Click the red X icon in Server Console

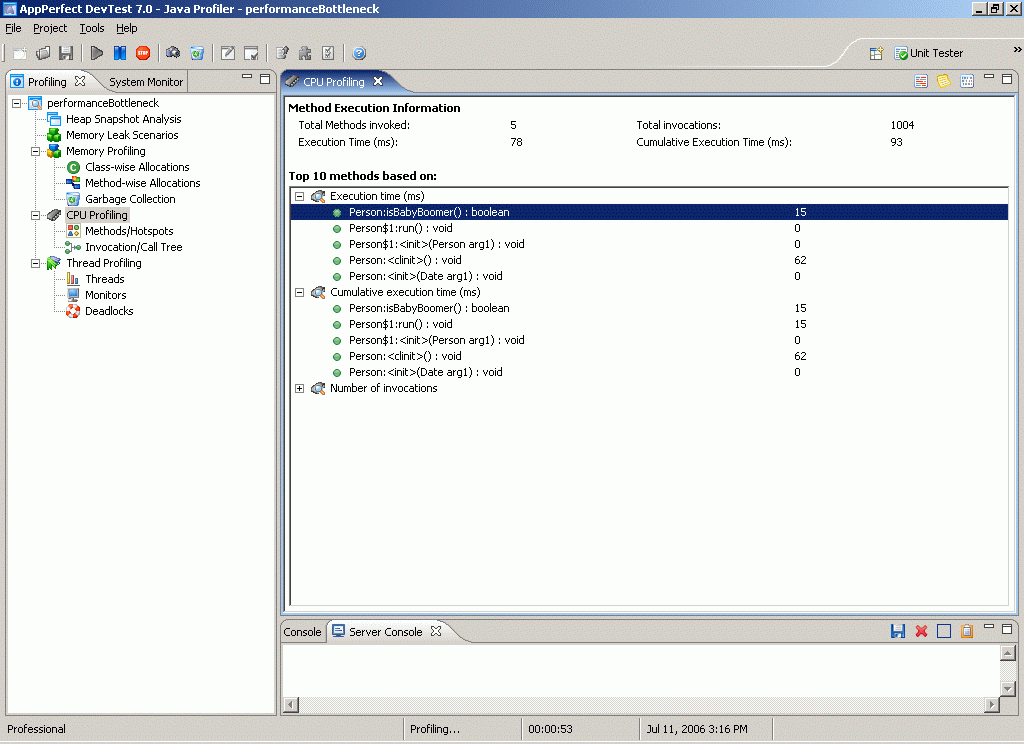coord(921,631)
